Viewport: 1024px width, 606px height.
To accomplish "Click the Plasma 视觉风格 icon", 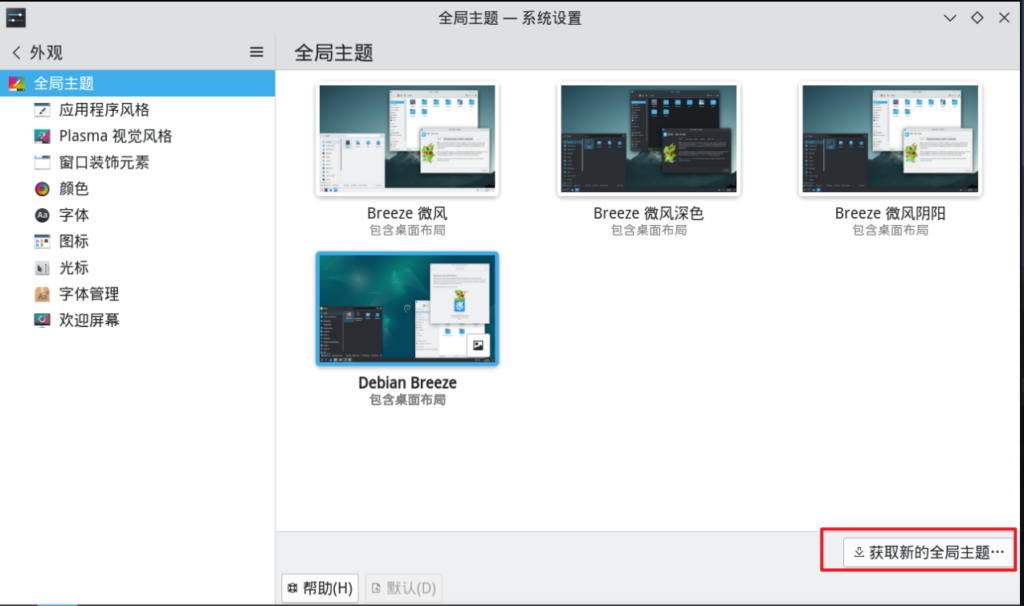I will (x=42, y=136).
